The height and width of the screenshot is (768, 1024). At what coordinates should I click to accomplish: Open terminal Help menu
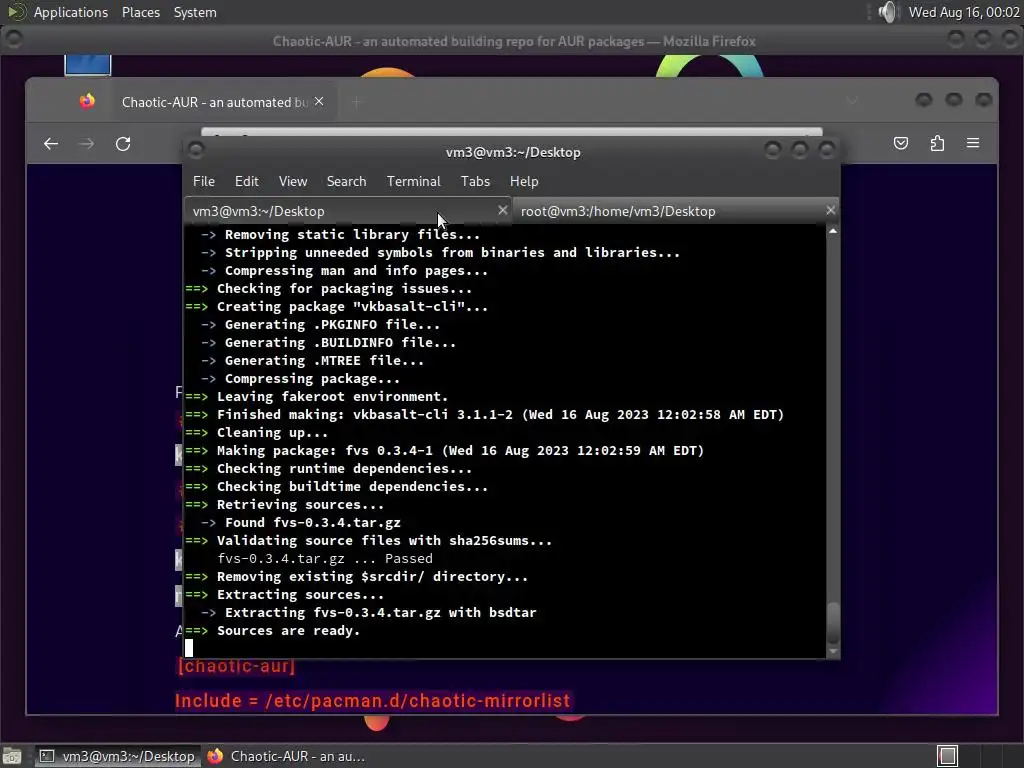(x=524, y=182)
